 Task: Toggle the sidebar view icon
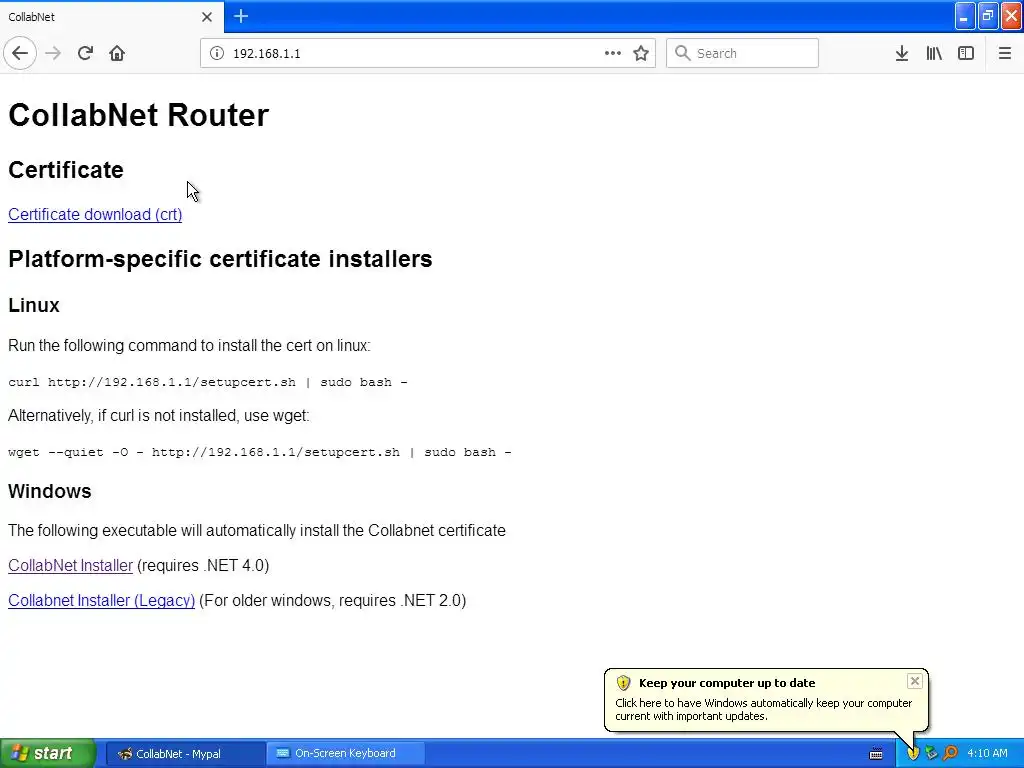(966, 53)
